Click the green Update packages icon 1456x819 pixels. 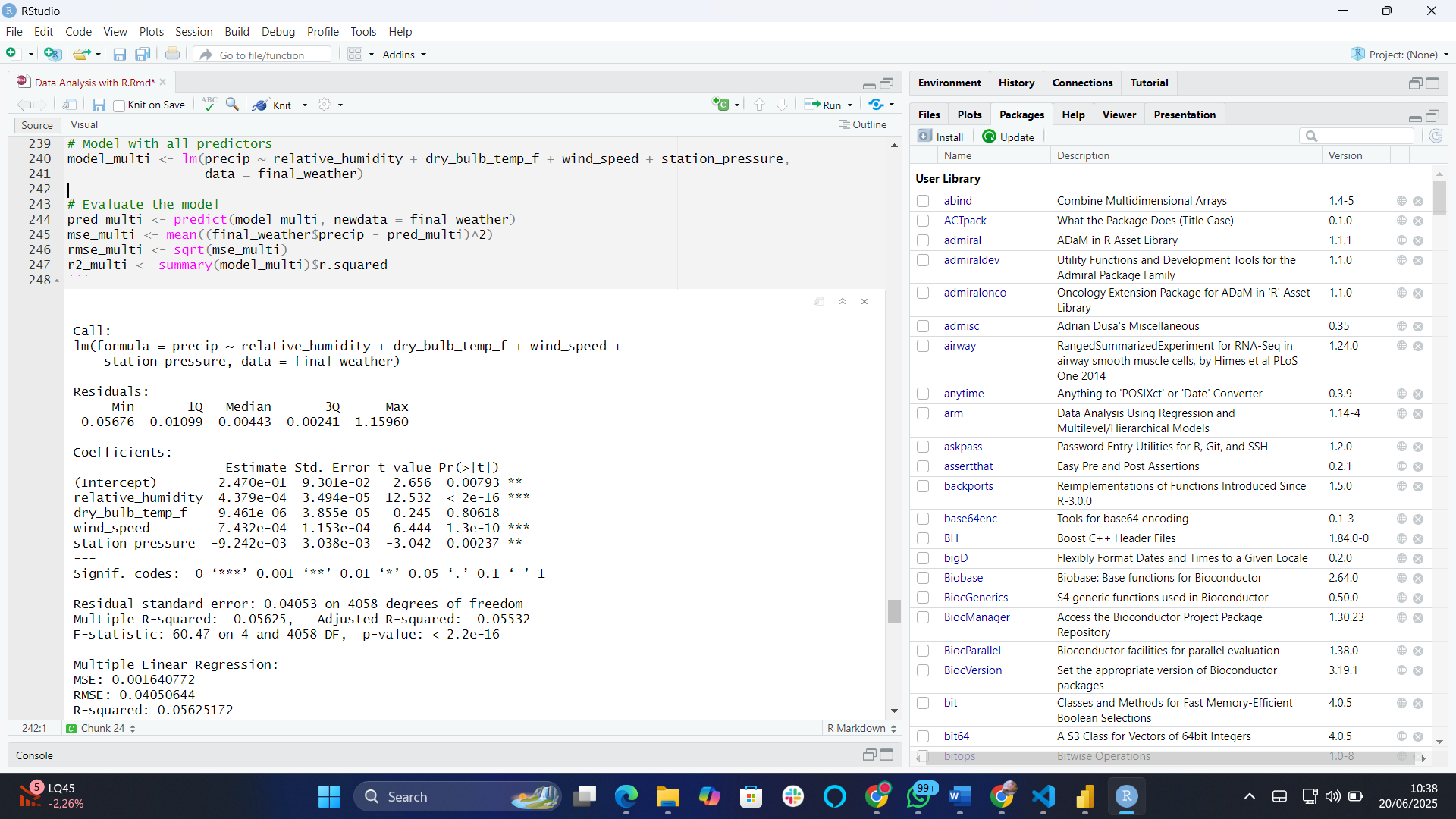tap(989, 136)
